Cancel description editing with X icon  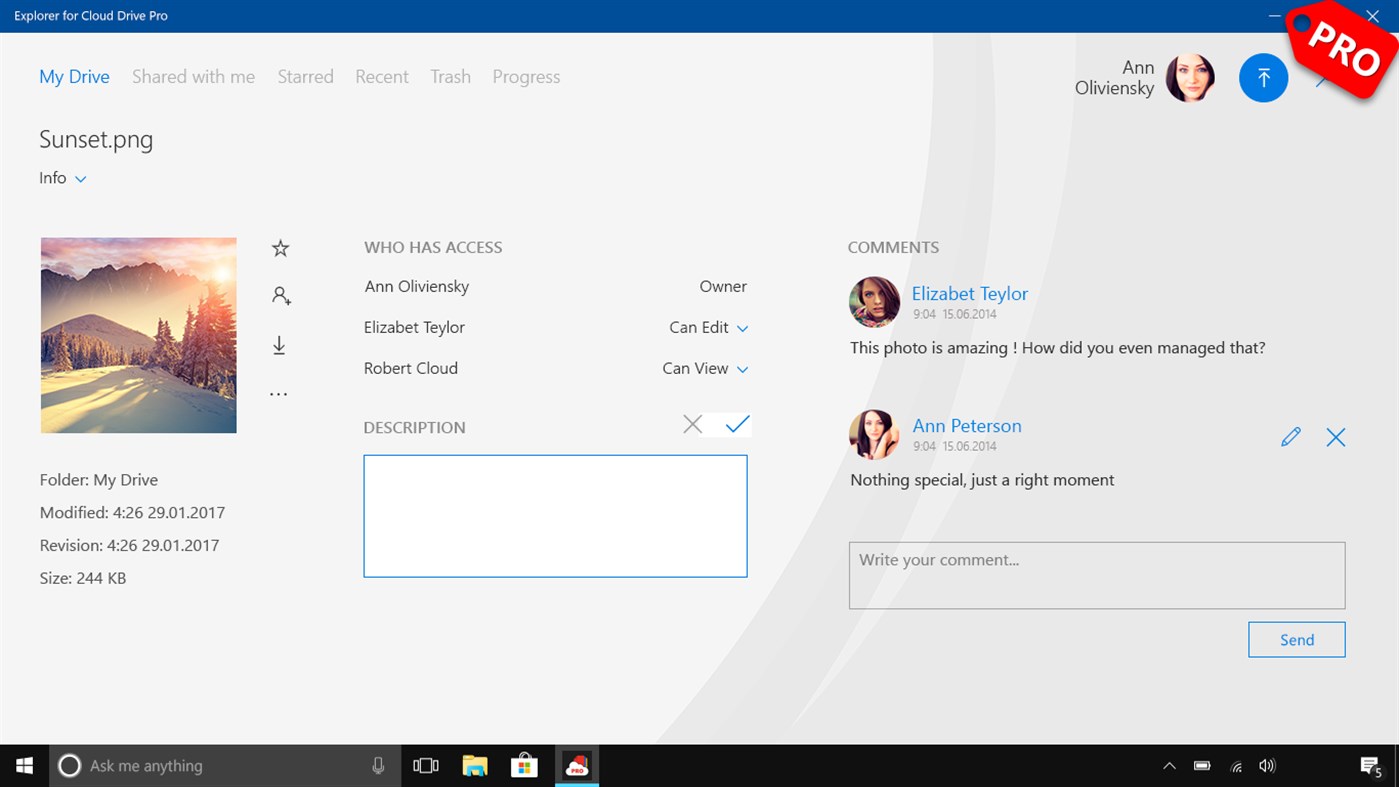(692, 424)
